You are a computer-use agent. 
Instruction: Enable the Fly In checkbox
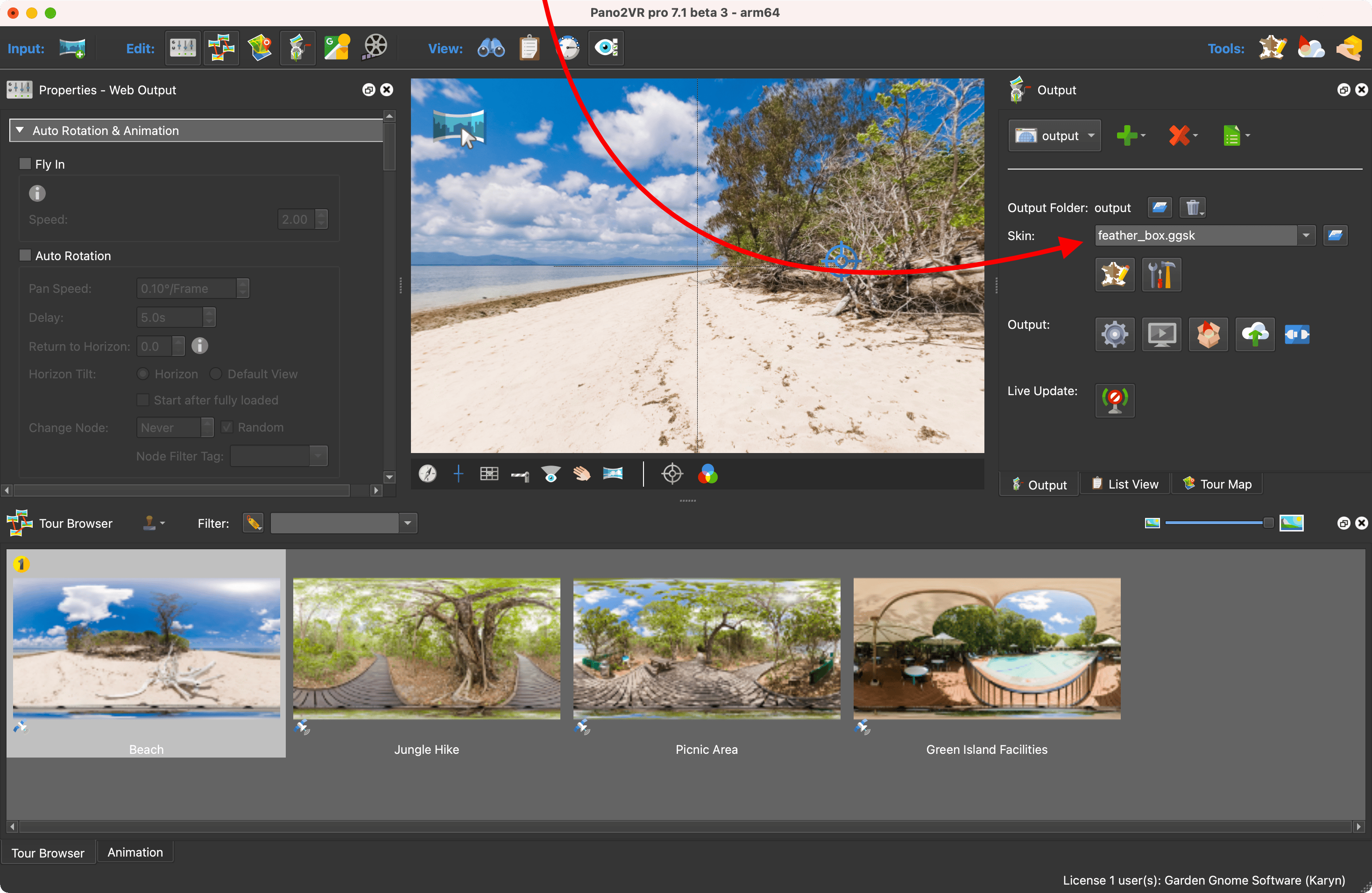click(x=25, y=164)
